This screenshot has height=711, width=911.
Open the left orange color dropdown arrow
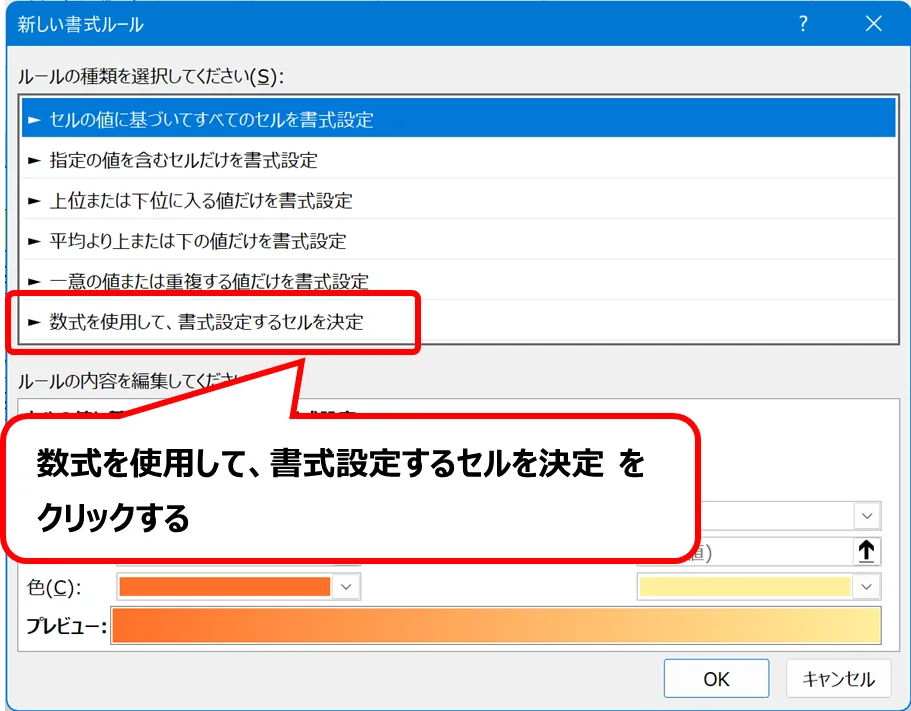346,587
